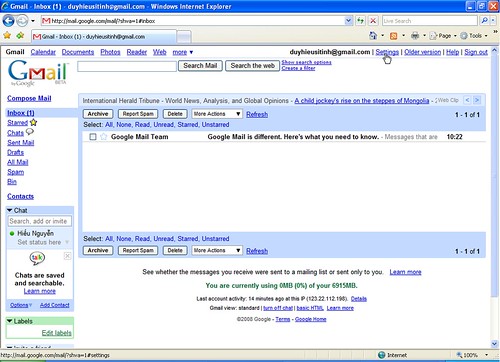Open the top More Actions dropdown
Viewport: 500px width, 362px height.
pyautogui.click(x=217, y=114)
